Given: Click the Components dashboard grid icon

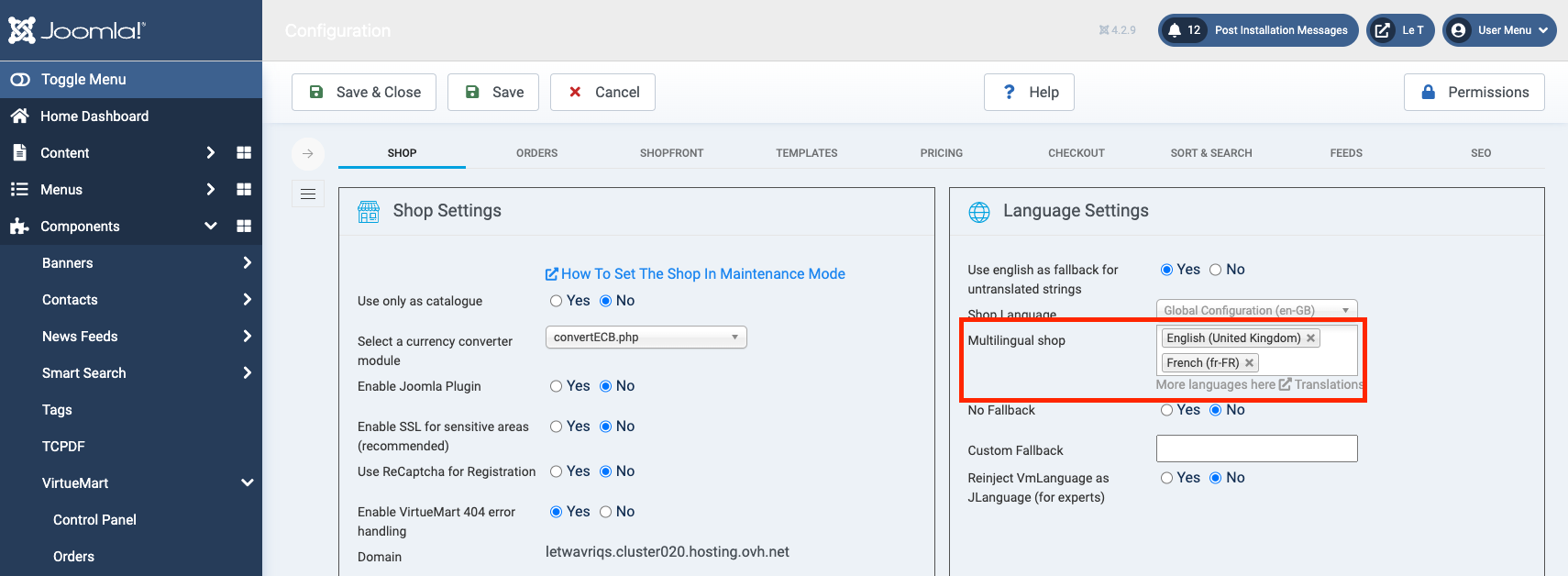Looking at the screenshot, I should click(x=244, y=227).
